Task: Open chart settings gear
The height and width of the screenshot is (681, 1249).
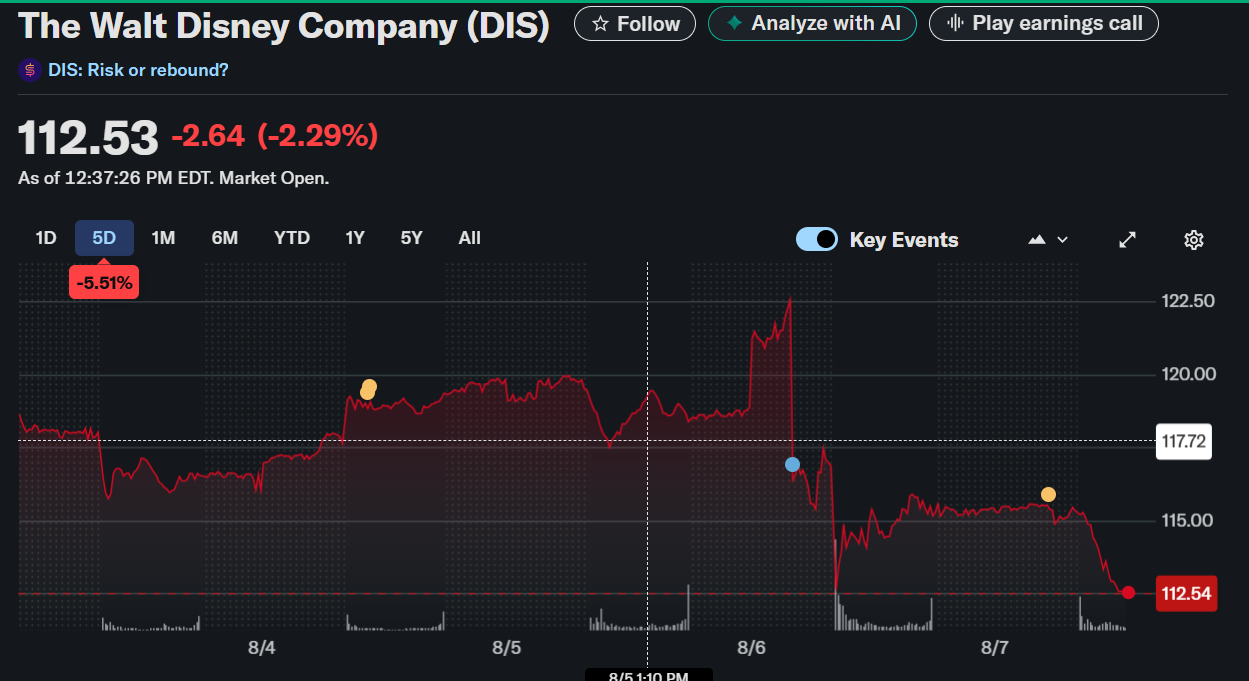Action: [x=1194, y=240]
